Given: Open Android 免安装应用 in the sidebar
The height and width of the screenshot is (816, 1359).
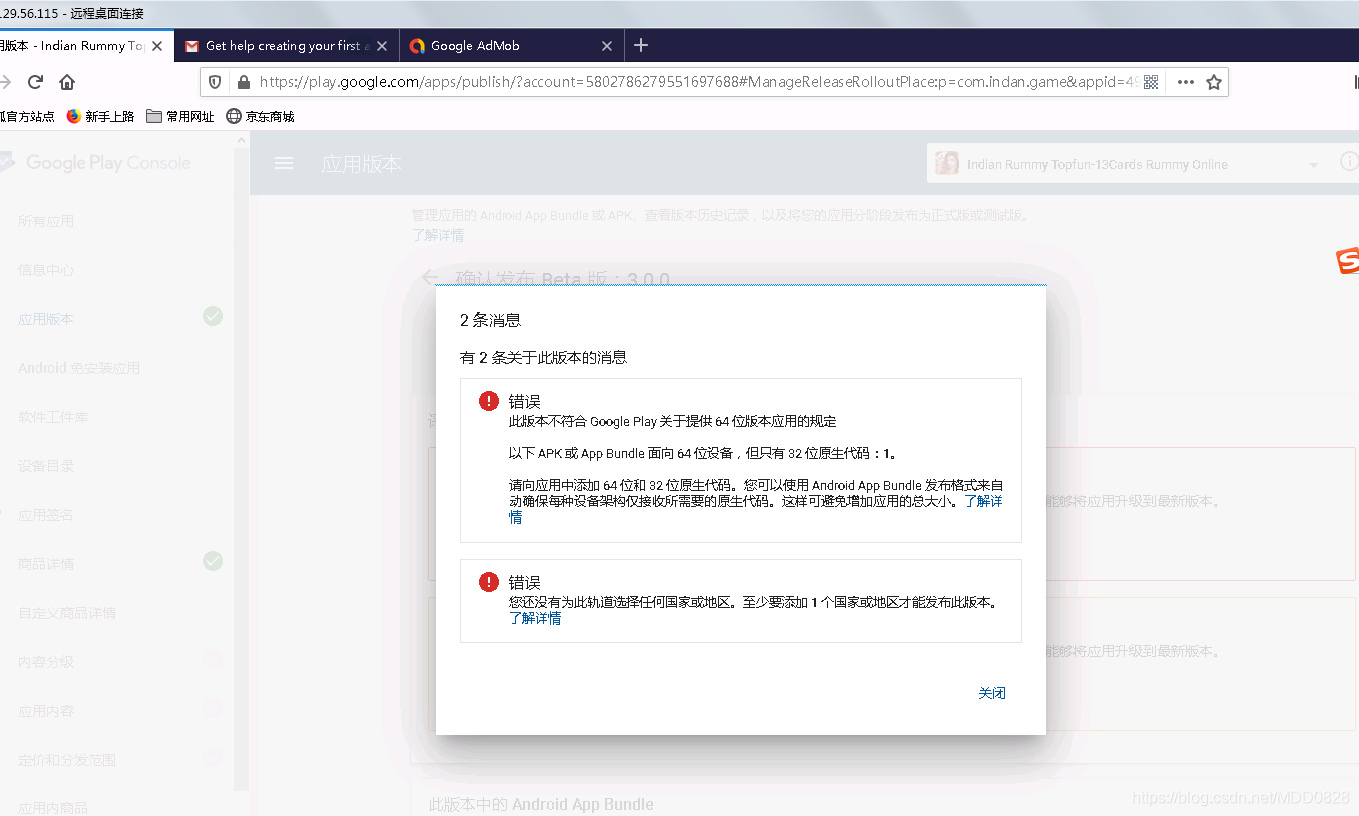Looking at the screenshot, I should (x=79, y=368).
